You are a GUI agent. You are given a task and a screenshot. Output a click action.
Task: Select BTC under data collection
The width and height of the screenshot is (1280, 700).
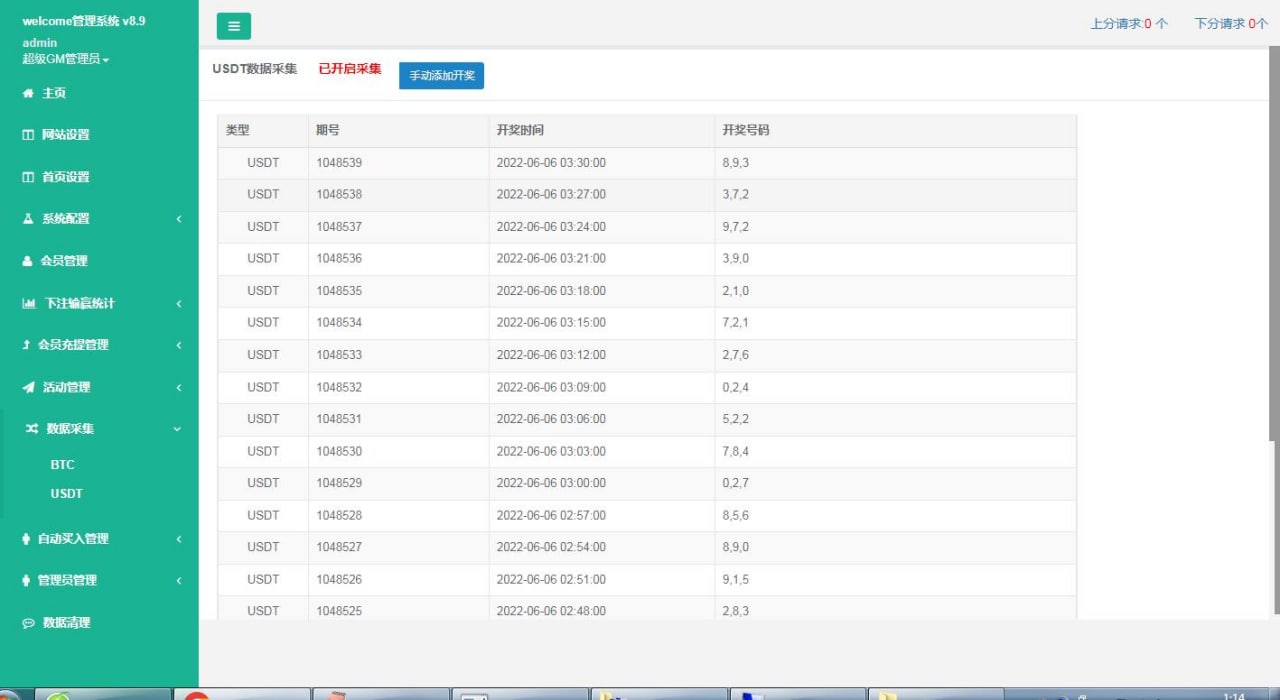coord(62,465)
